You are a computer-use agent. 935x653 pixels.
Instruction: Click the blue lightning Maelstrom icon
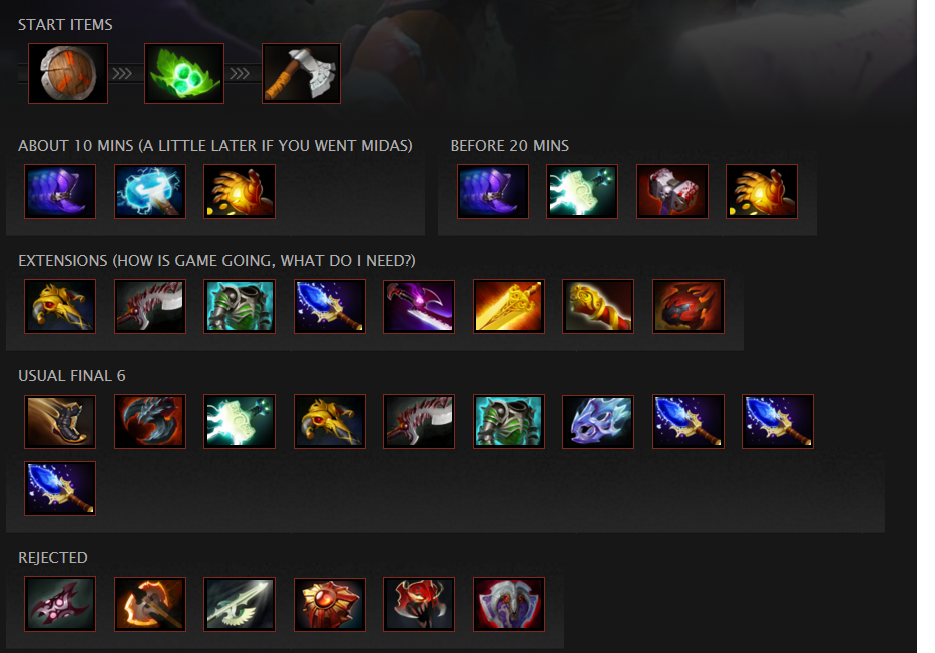[150, 191]
